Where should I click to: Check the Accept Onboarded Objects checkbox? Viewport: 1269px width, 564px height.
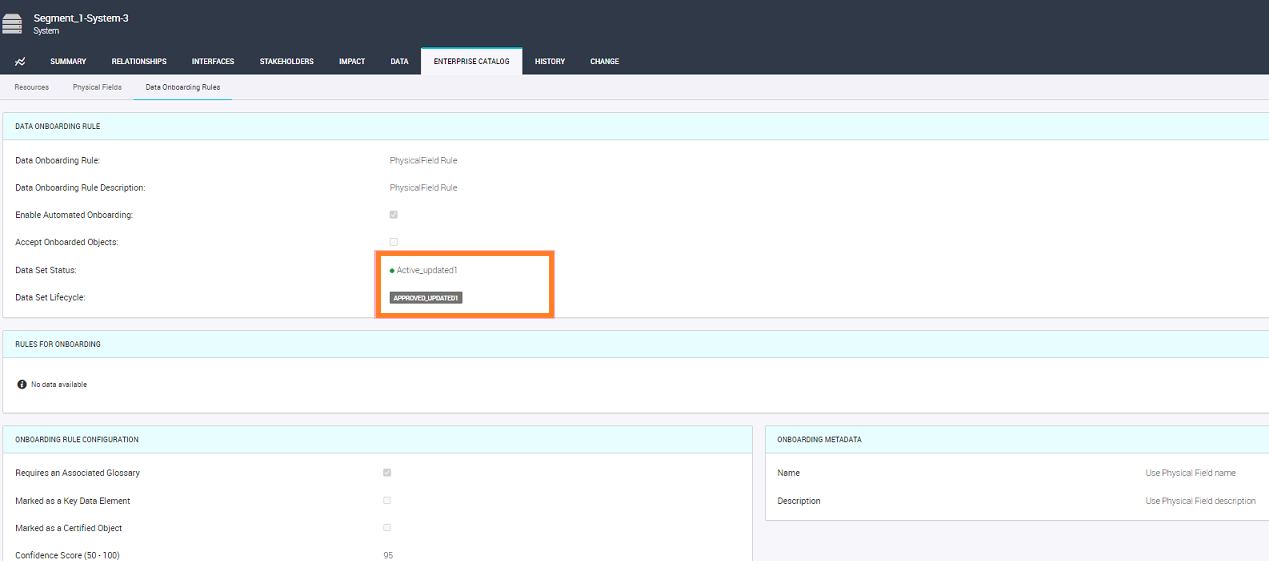tap(394, 242)
